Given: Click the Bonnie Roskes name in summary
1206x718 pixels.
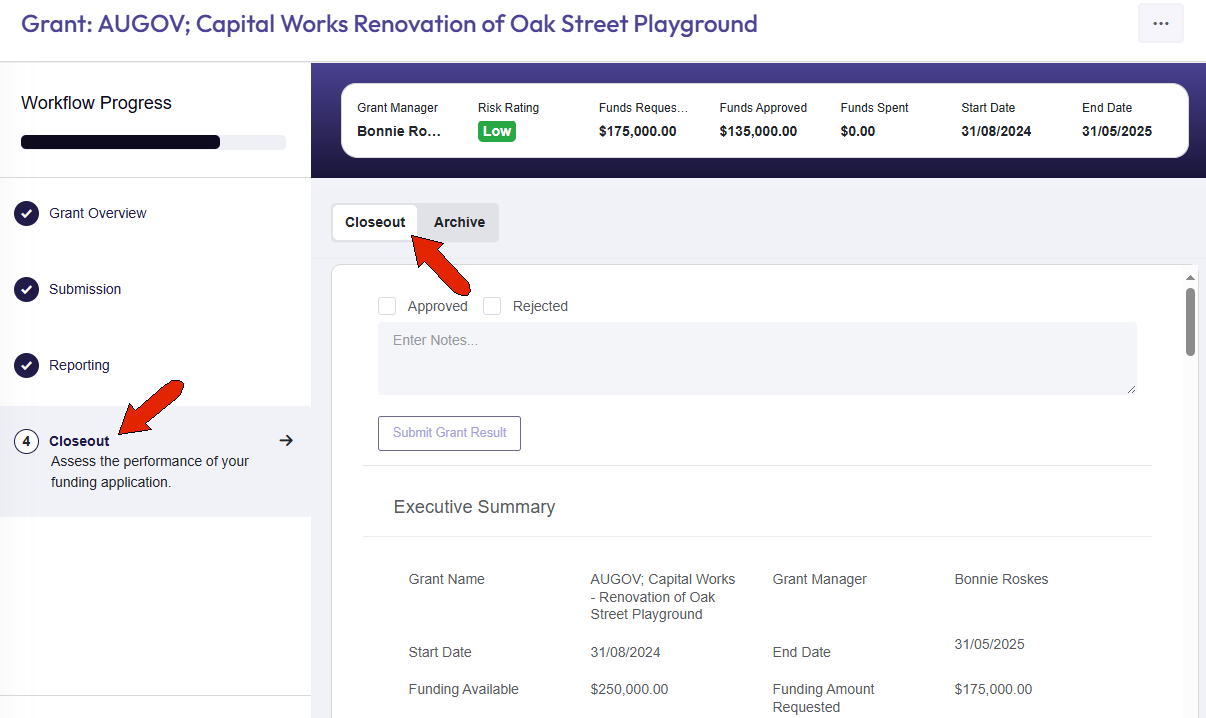Looking at the screenshot, I should coord(1001,579).
